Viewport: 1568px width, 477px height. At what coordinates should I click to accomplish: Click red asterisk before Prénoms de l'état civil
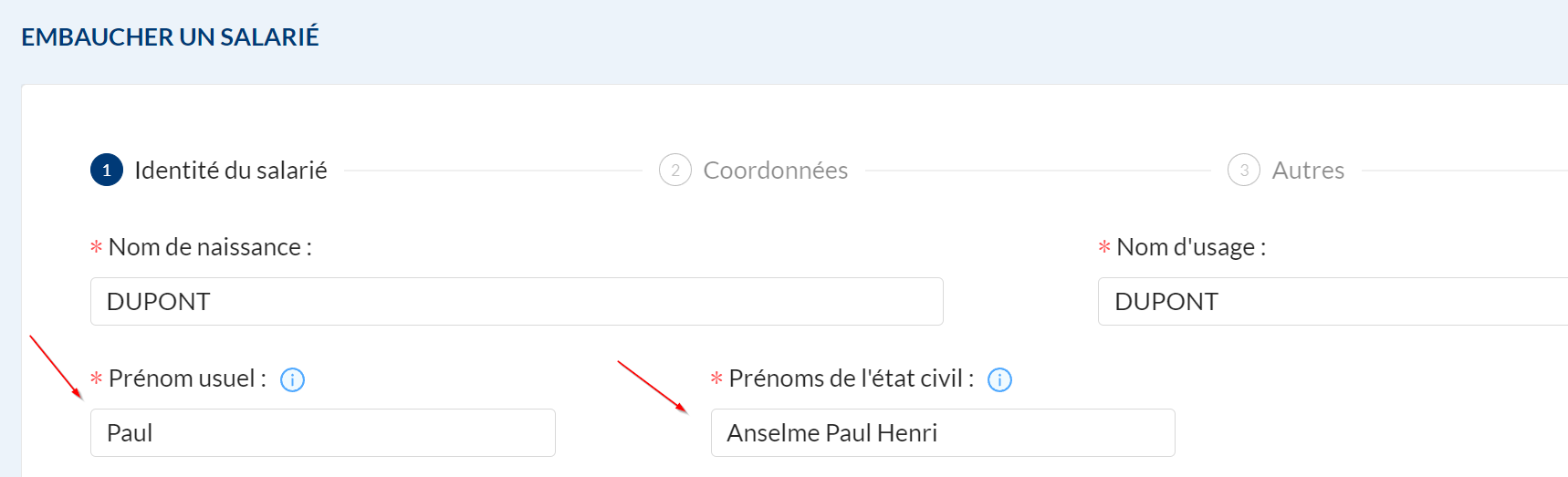coord(716,378)
